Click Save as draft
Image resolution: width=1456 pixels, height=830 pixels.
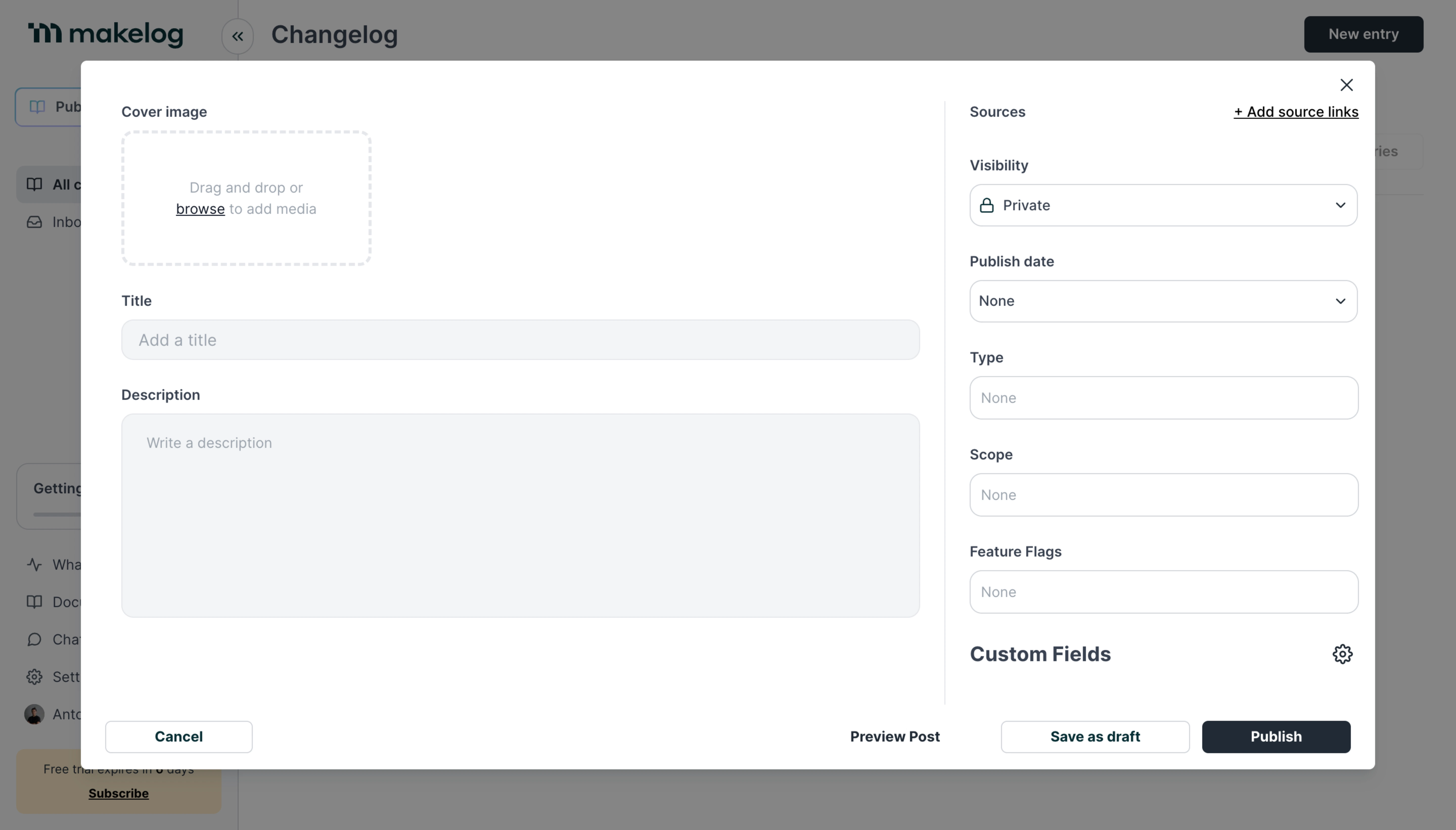[1095, 736]
